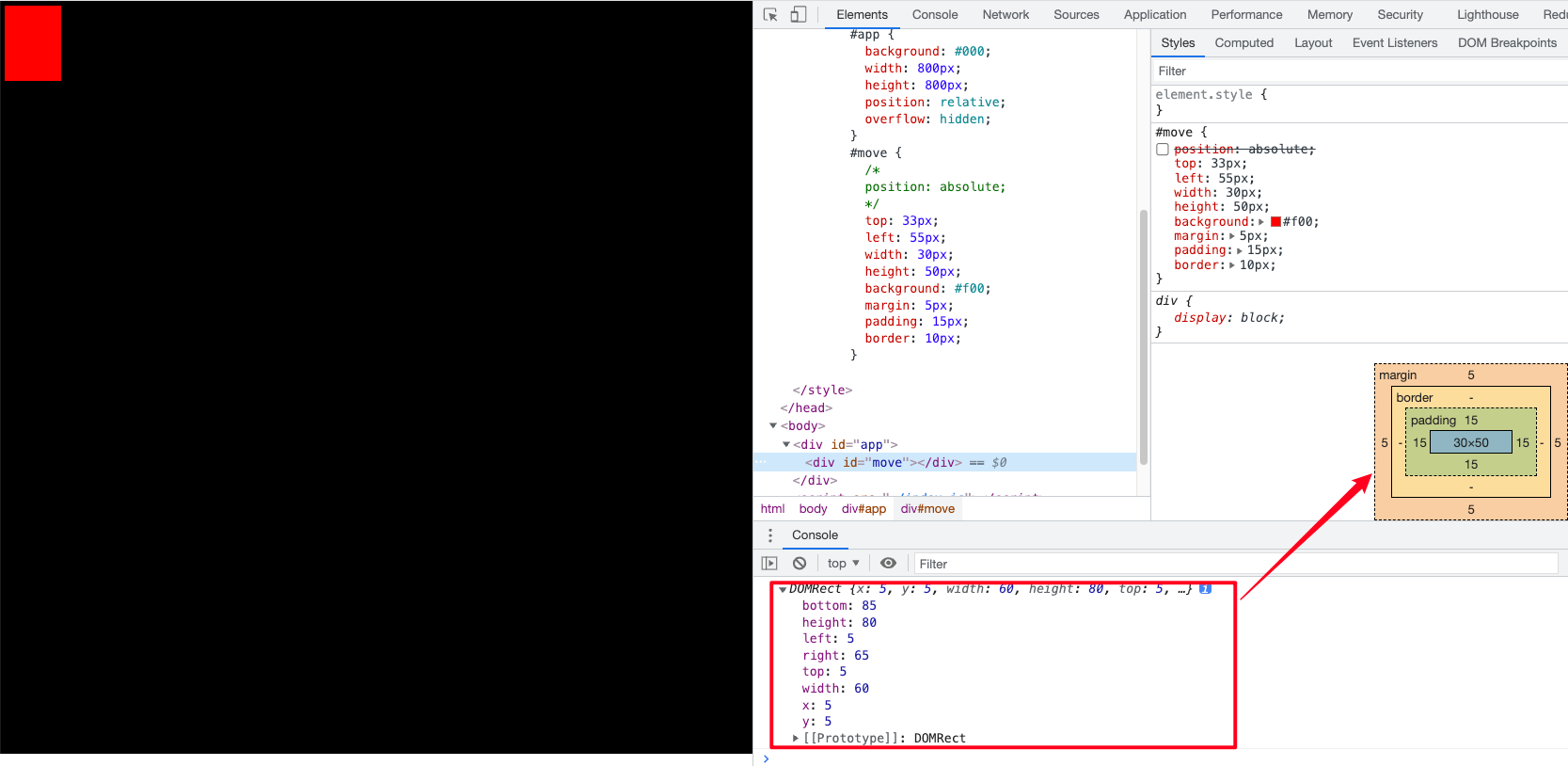Open the Event Listeners sidebar tab
Viewport: 1568px width, 766px height.
(1395, 43)
